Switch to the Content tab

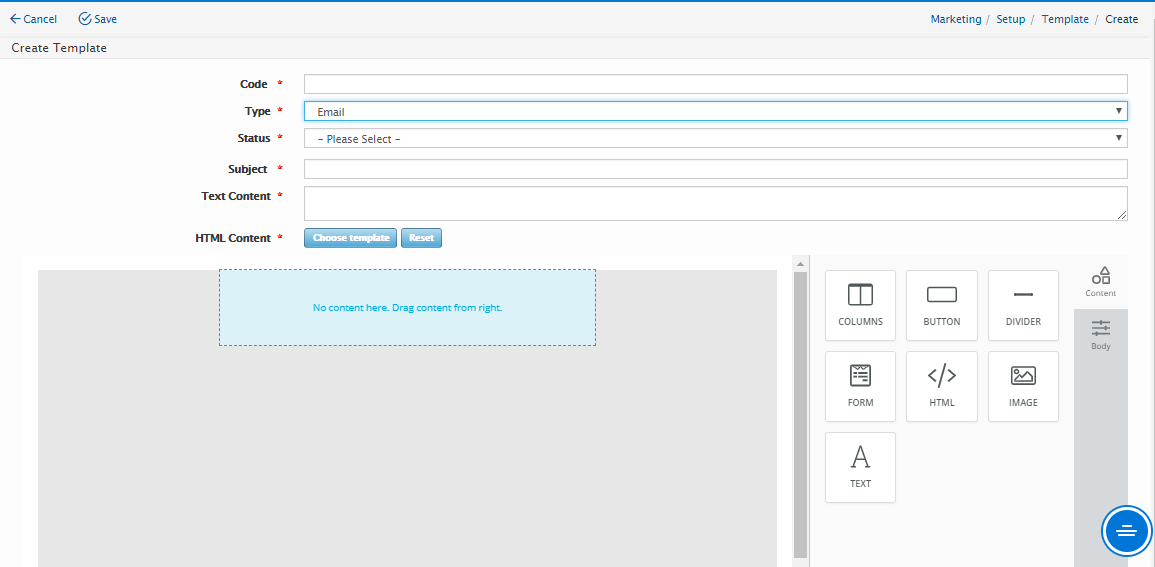tap(1100, 281)
